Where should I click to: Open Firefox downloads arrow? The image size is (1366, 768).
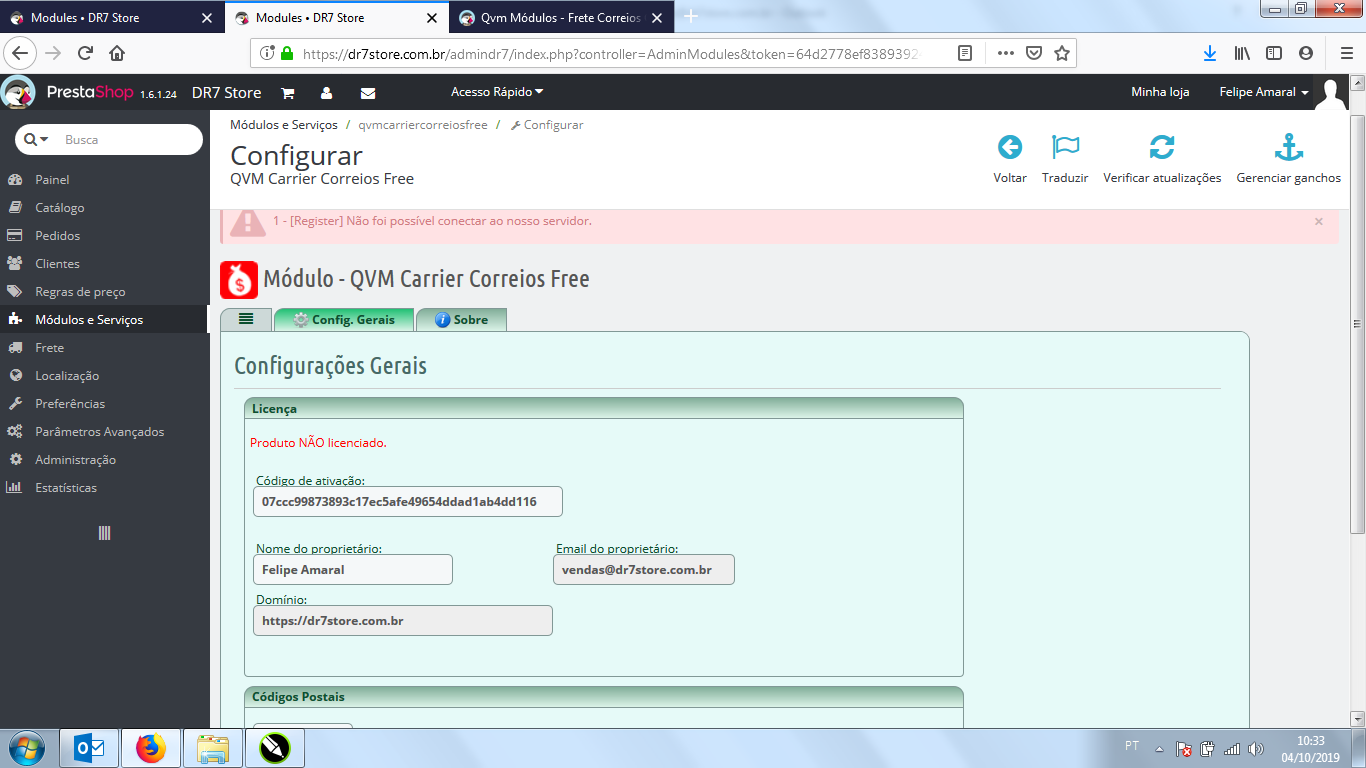(x=1210, y=53)
